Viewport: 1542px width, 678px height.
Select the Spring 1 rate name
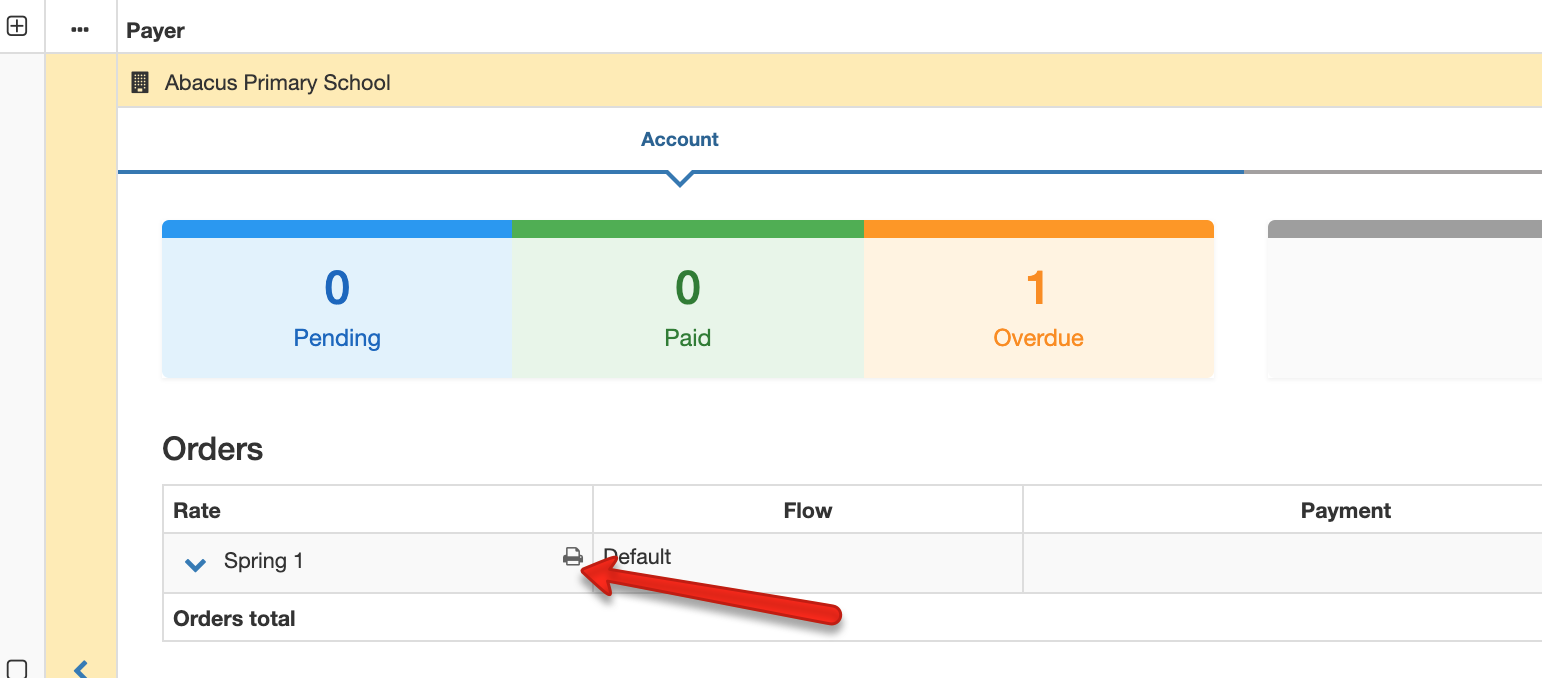pyautogui.click(x=263, y=561)
